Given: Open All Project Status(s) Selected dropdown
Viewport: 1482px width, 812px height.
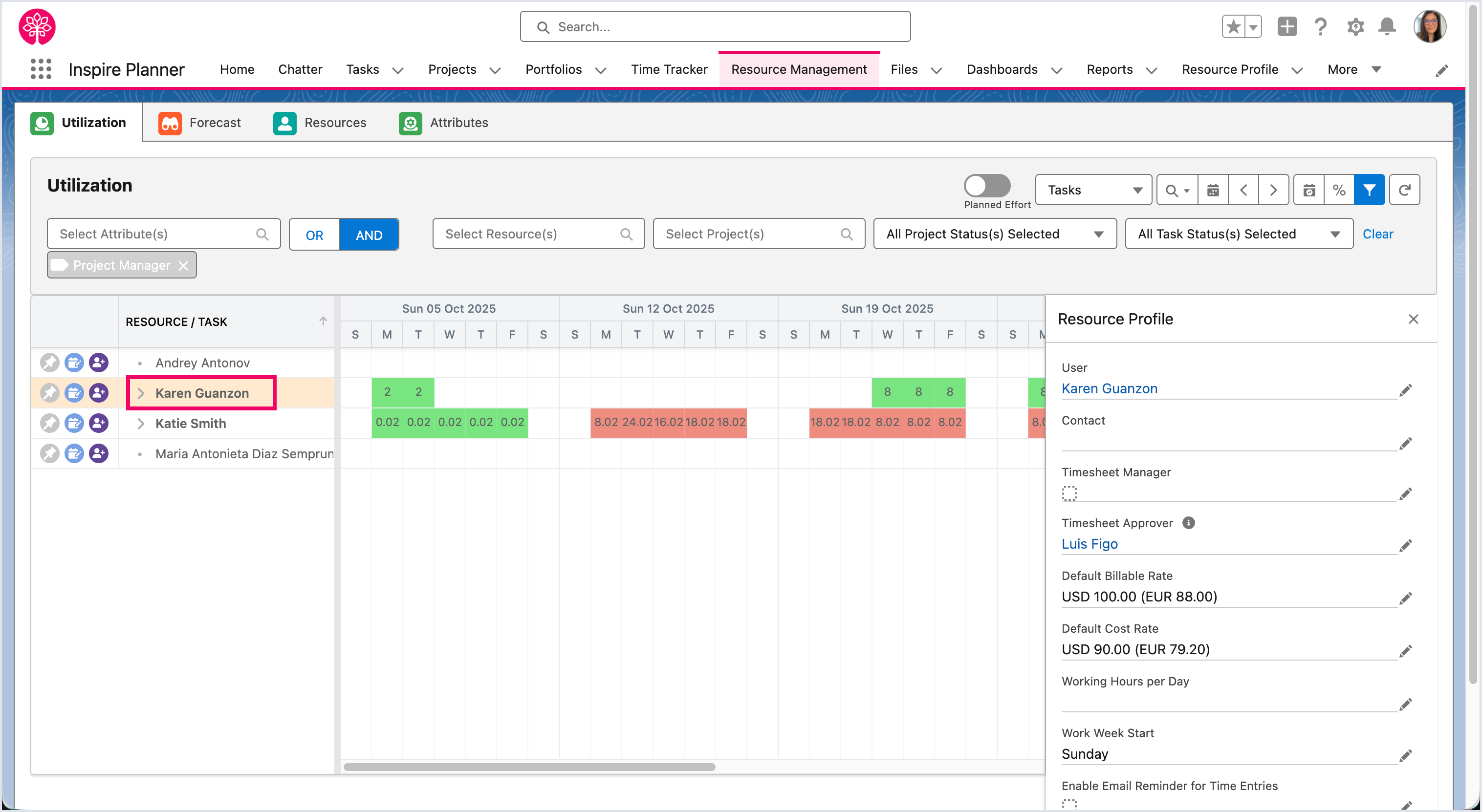Looking at the screenshot, I should [x=995, y=234].
